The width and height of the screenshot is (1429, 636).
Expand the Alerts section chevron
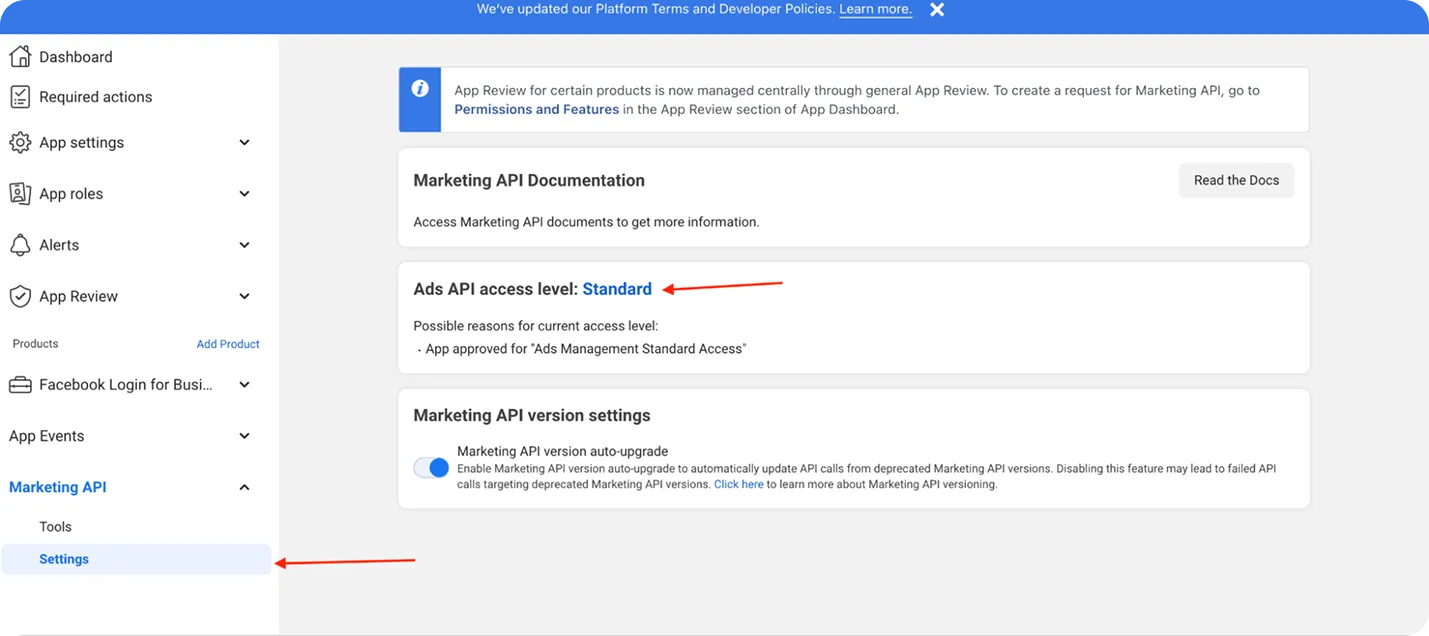pyautogui.click(x=245, y=245)
